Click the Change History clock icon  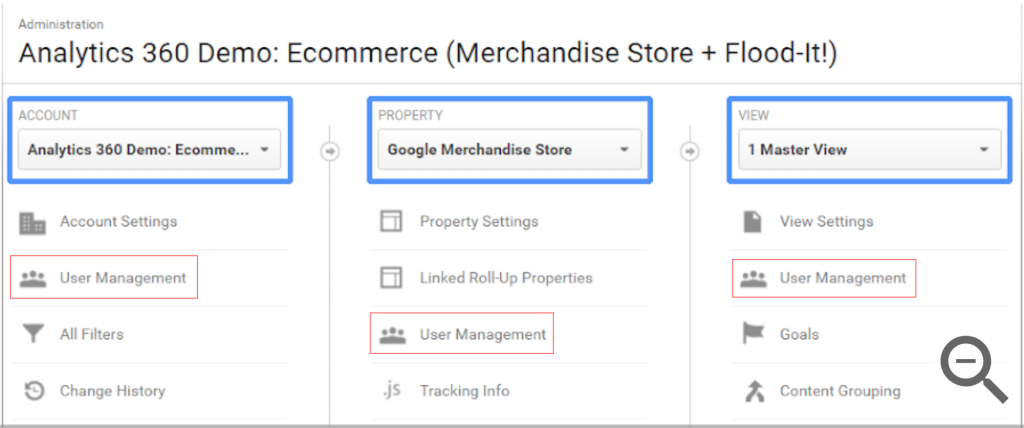(x=33, y=391)
